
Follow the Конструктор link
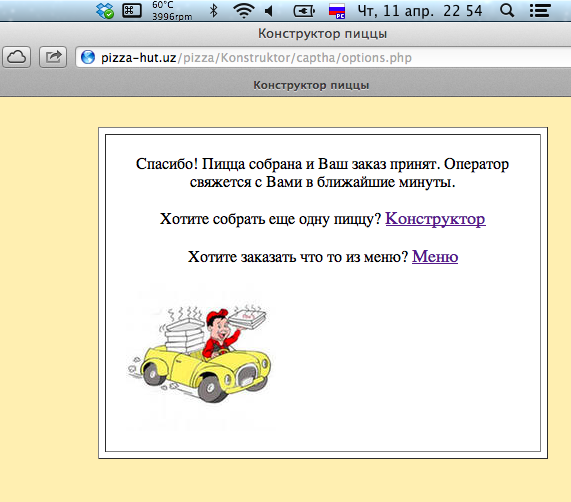(x=435, y=219)
